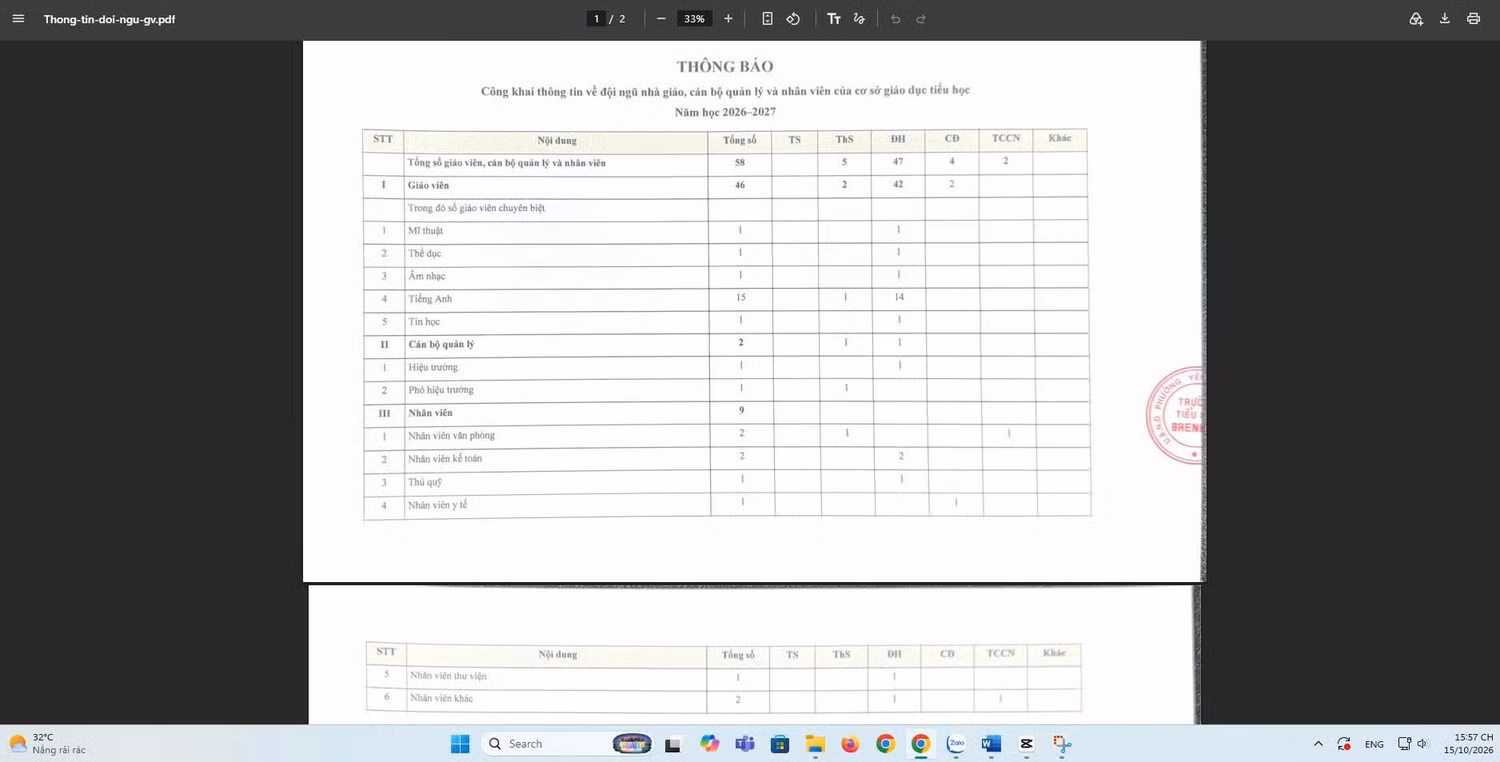Click the zoom out minus button
This screenshot has width=1500, height=762.
661,19
